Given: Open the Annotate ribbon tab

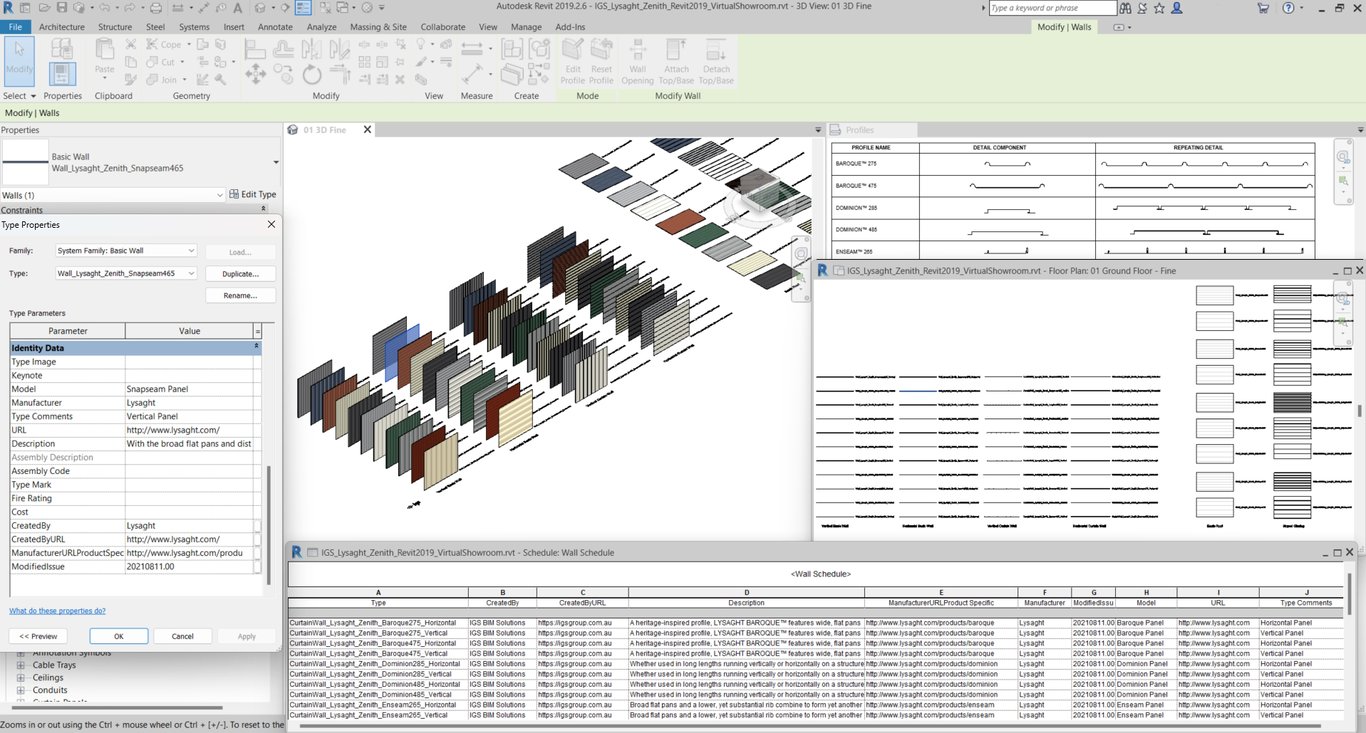Looking at the screenshot, I should point(275,27).
